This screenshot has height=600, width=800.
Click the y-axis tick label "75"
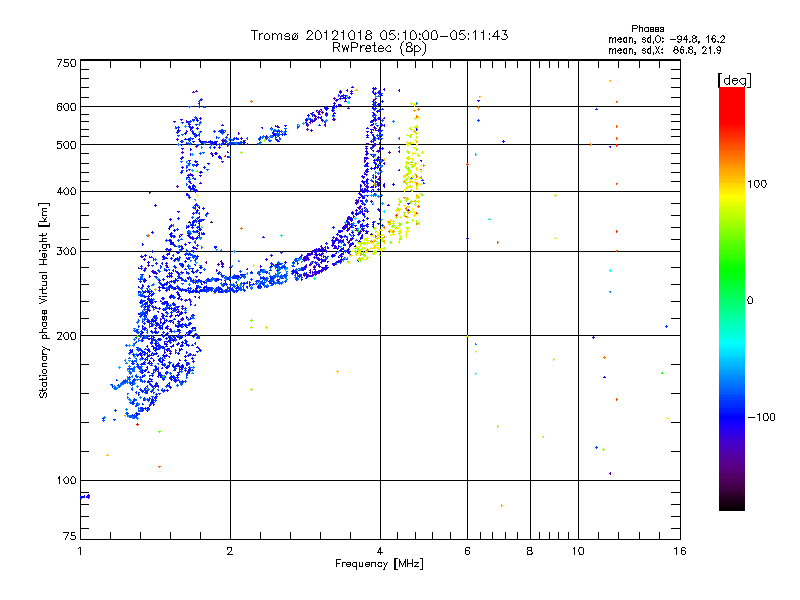point(70,536)
